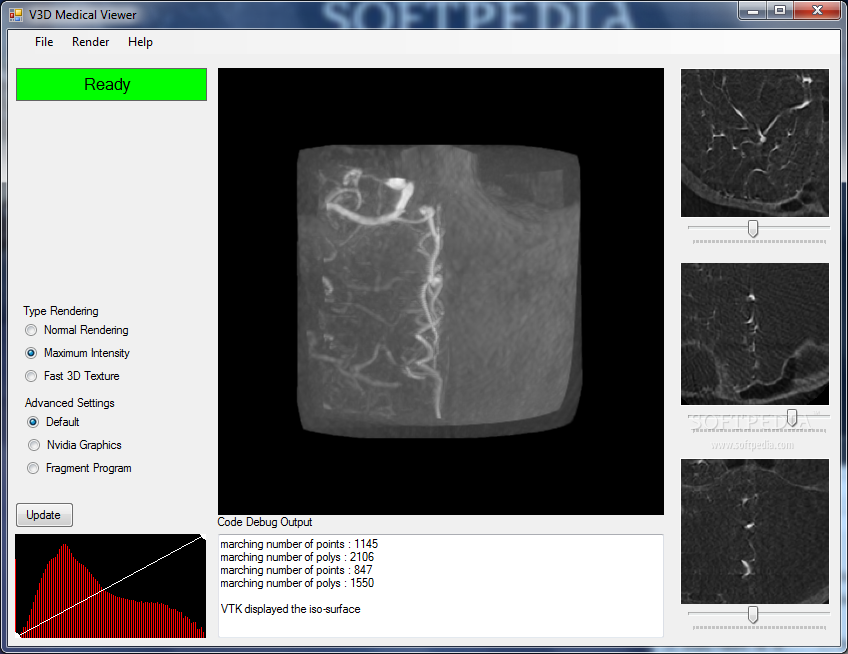Click the bottom slice image thumbnail
Viewport: 848px width, 654px height.
[754, 531]
